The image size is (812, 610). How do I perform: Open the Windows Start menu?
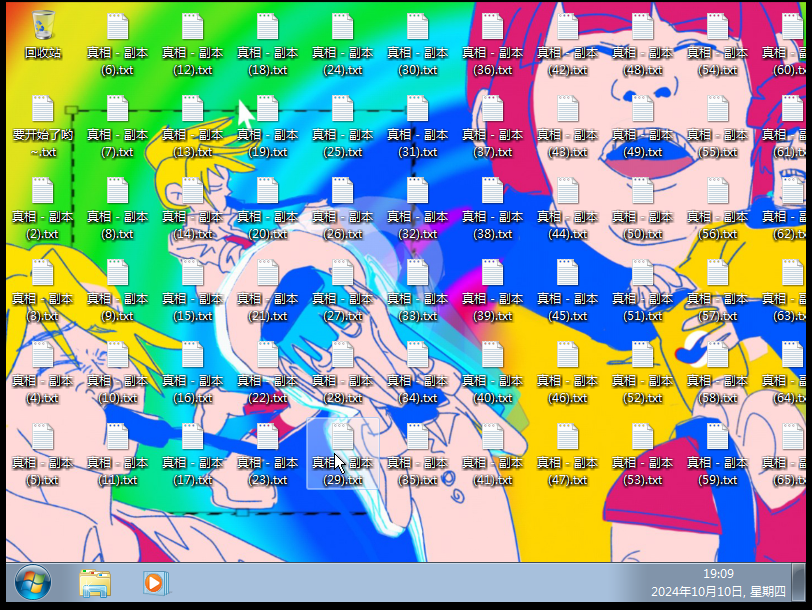click(x=33, y=582)
